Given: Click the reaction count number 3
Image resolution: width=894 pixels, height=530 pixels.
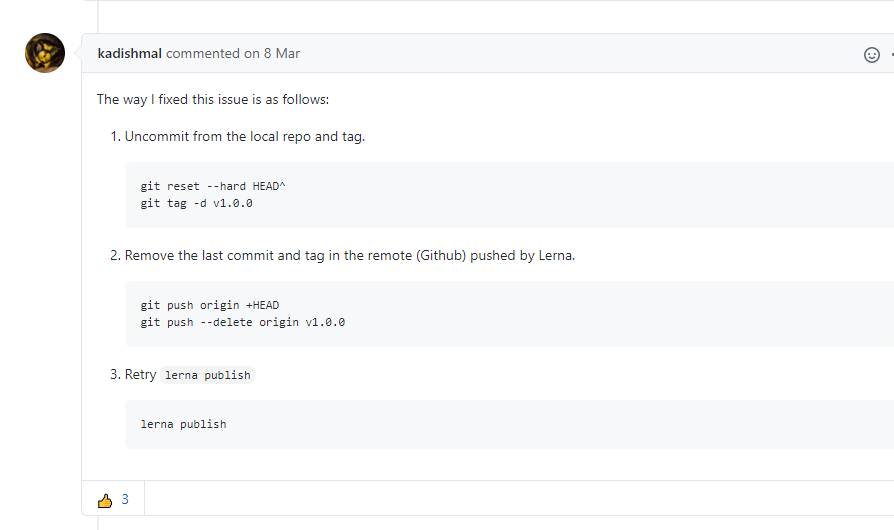Looking at the screenshot, I should pyautogui.click(x=125, y=500).
